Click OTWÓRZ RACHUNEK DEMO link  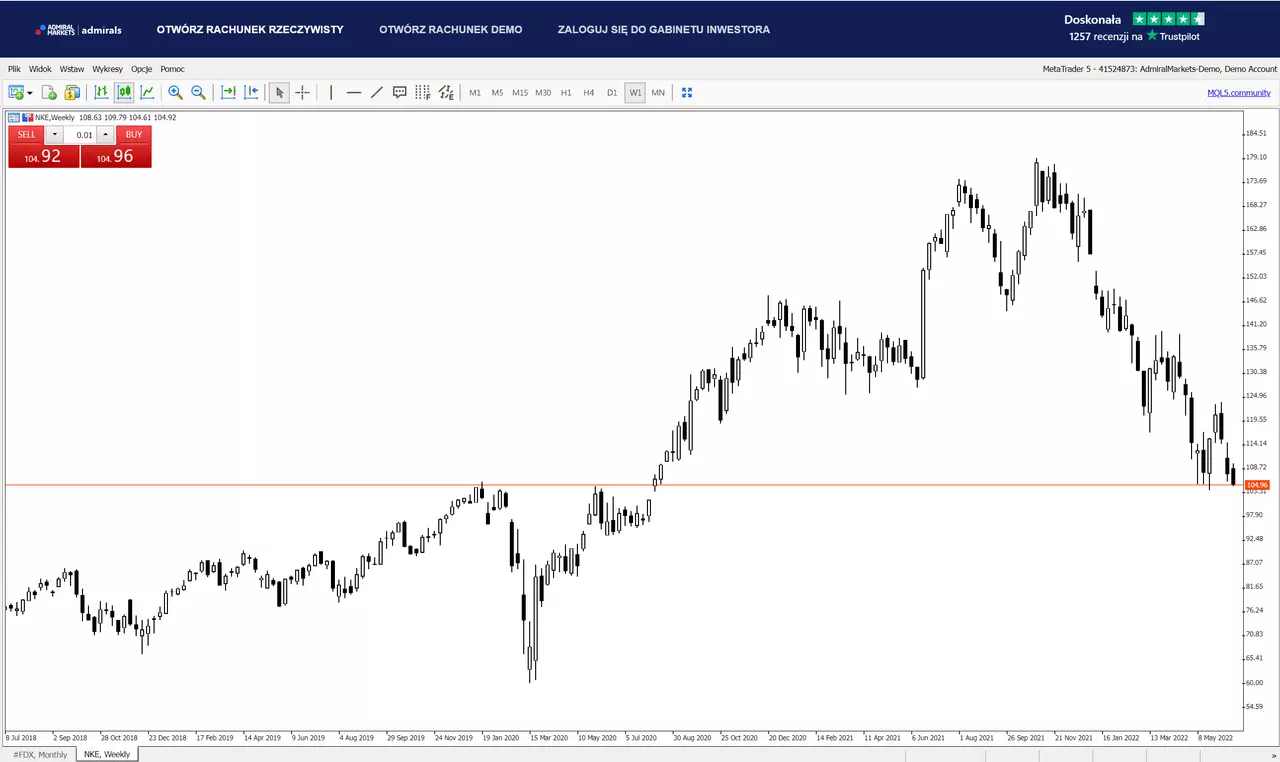pyautogui.click(x=451, y=30)
